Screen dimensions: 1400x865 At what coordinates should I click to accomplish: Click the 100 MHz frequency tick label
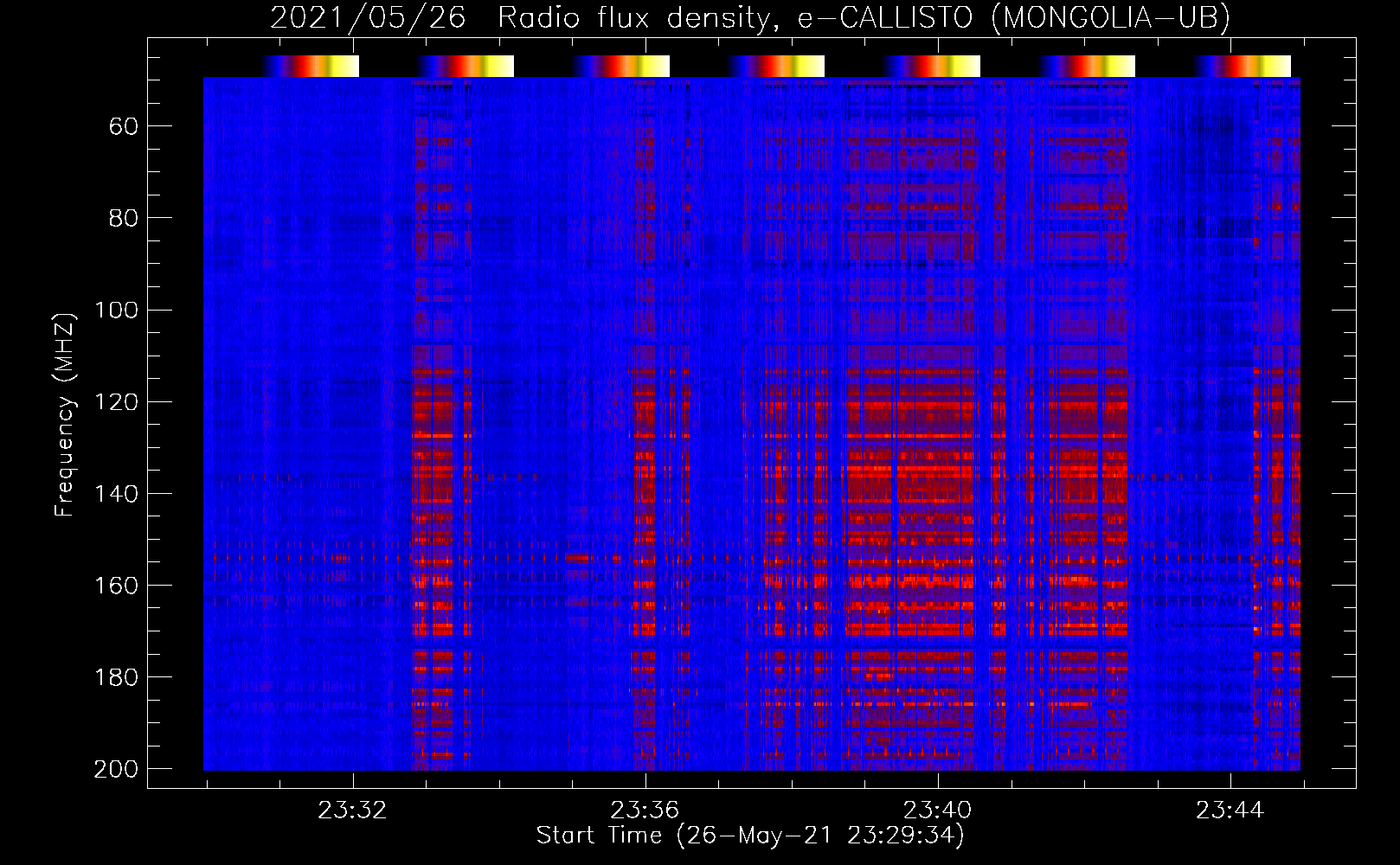(116, 310)
